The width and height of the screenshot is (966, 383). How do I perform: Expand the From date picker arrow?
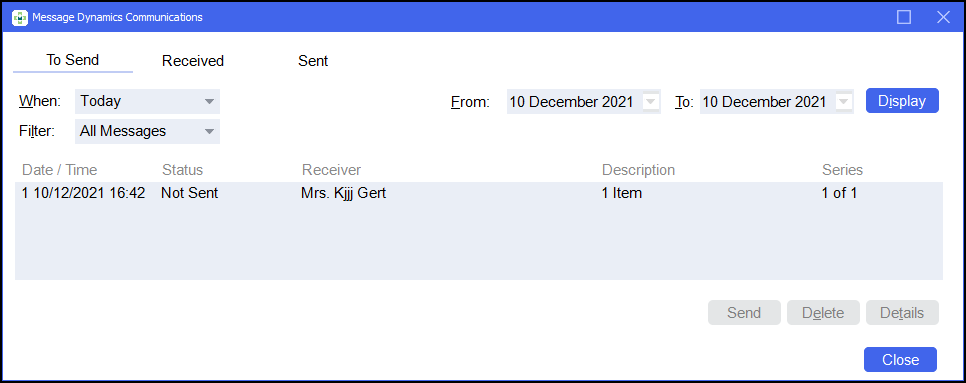650,102
